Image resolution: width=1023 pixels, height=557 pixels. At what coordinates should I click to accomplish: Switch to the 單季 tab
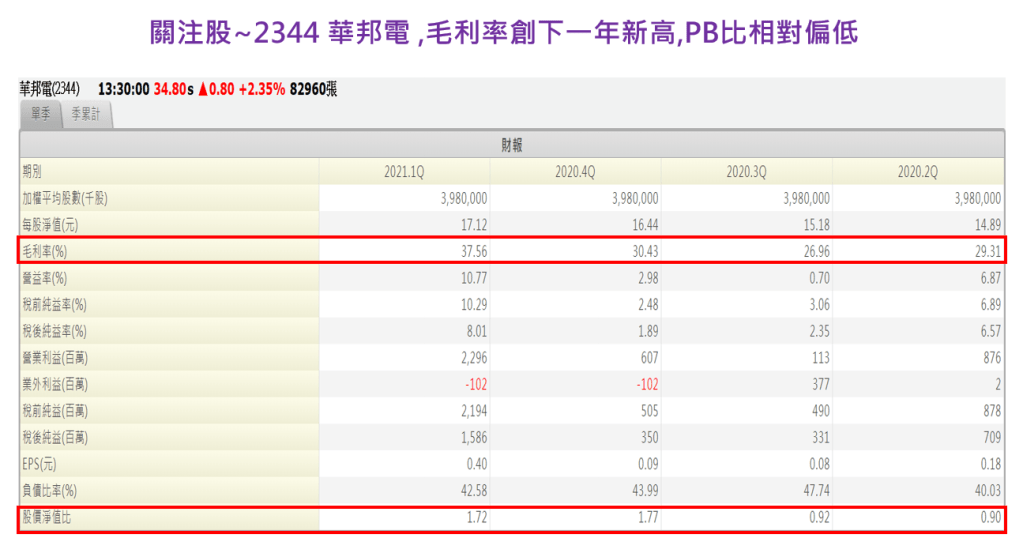coord(40,115)
